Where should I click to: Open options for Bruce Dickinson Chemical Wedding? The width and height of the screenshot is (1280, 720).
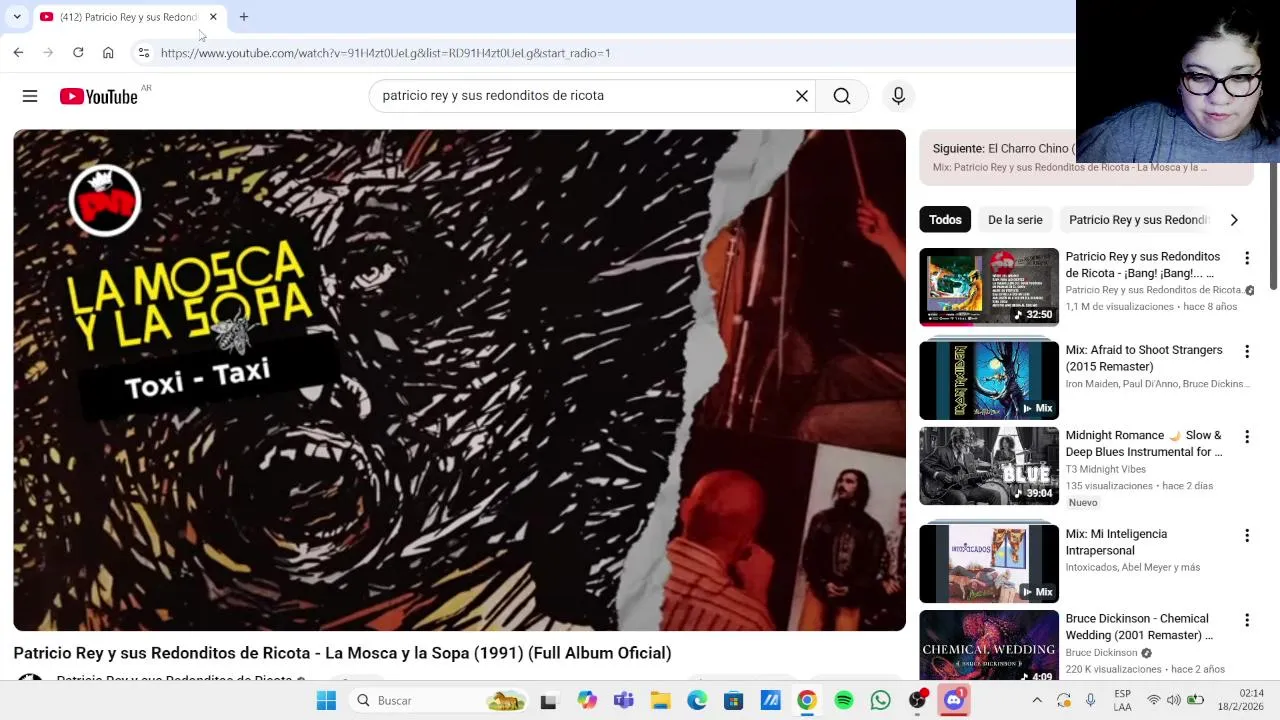point(1247,620)
